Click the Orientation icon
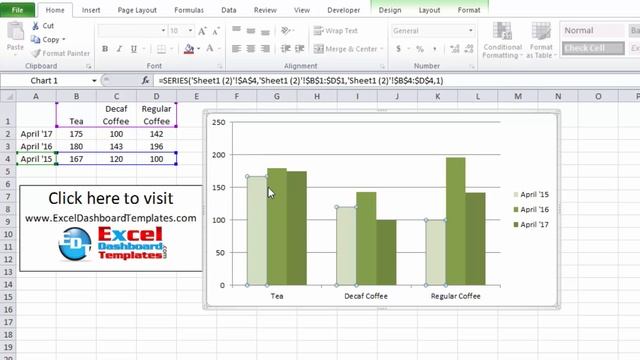The image size is (640, 360). pos(286,31)
